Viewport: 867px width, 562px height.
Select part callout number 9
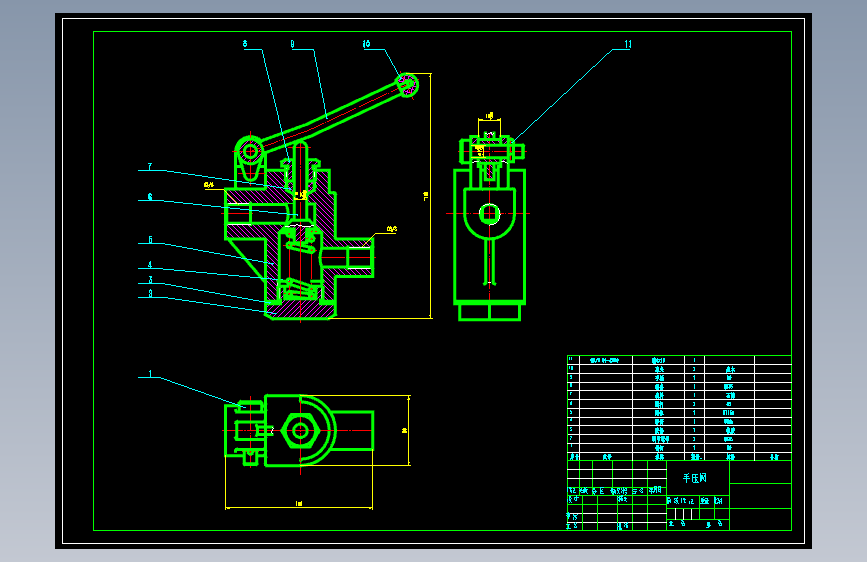[x=293, y=44]
